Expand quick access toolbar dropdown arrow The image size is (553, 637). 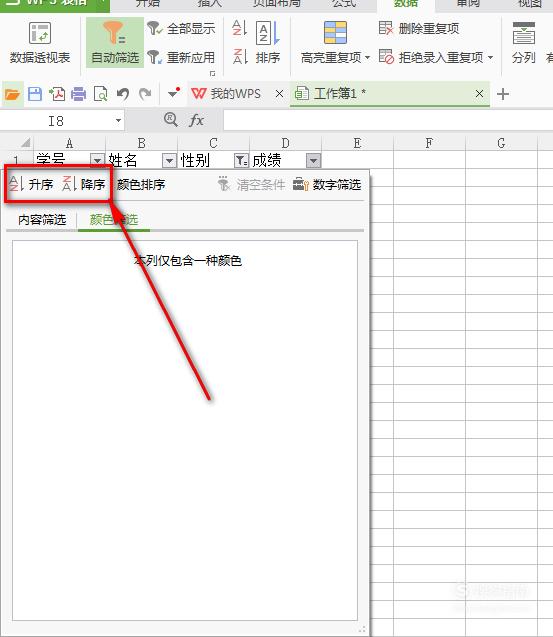[173, 93]
